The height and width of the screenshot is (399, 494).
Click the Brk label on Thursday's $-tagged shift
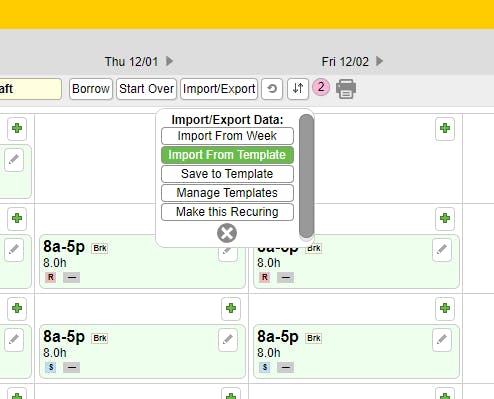100,338
